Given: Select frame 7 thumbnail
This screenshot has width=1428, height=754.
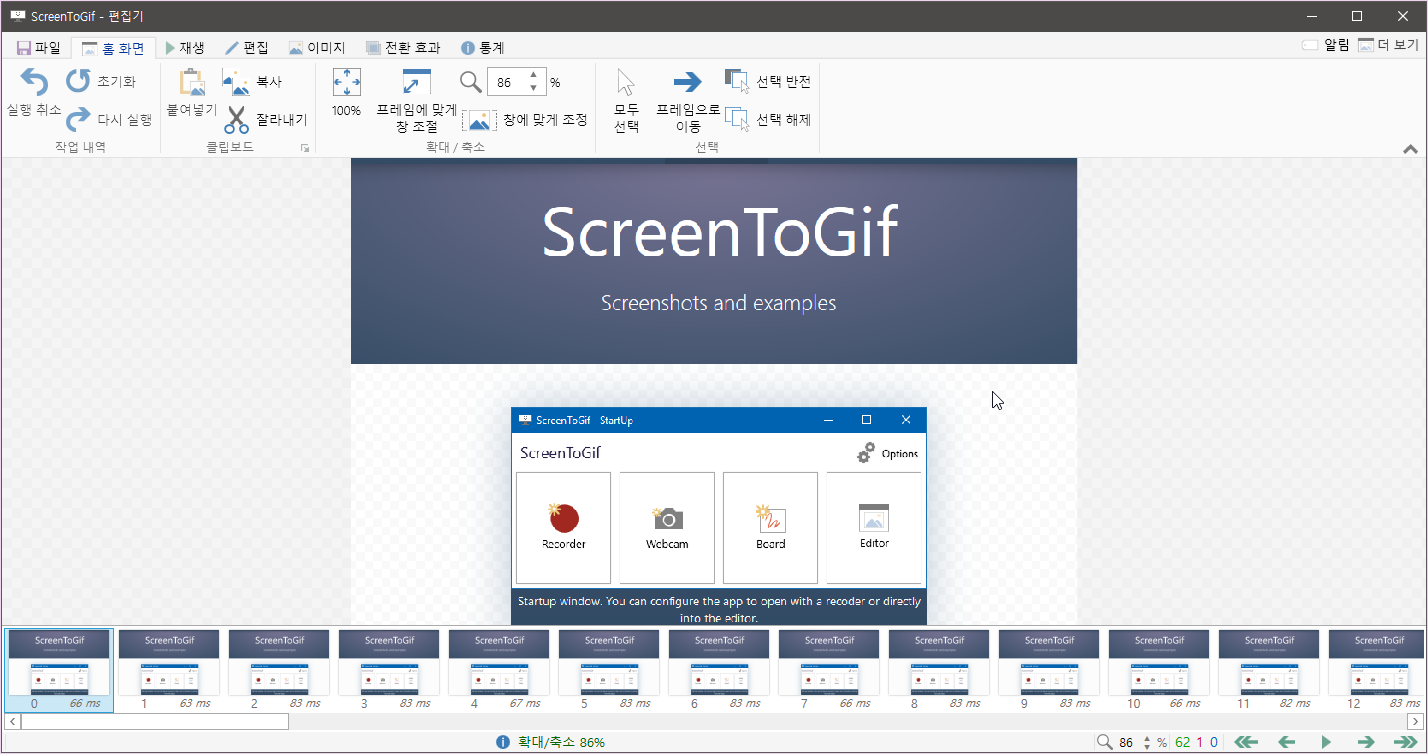Looking at the screenshot, I should coord(829,670).
